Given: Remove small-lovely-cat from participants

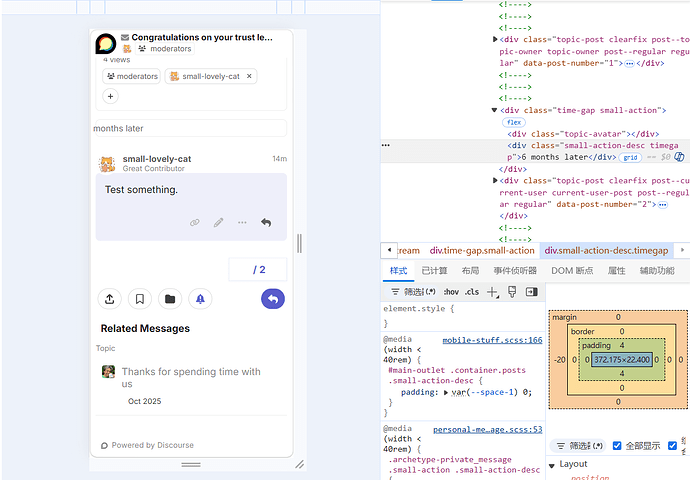Looking at the screenshot, I should coord(249,76).
